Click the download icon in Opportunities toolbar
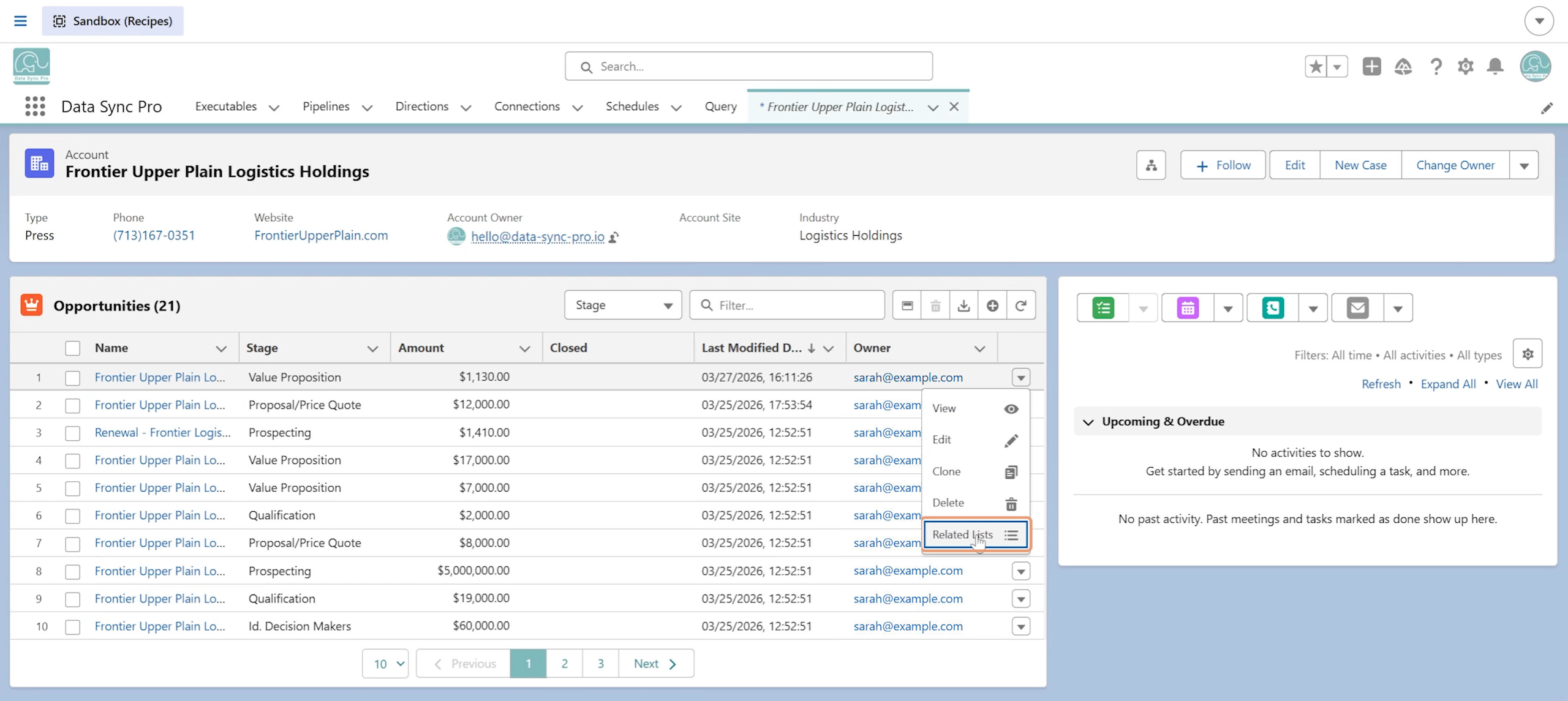 pos(963,306)
